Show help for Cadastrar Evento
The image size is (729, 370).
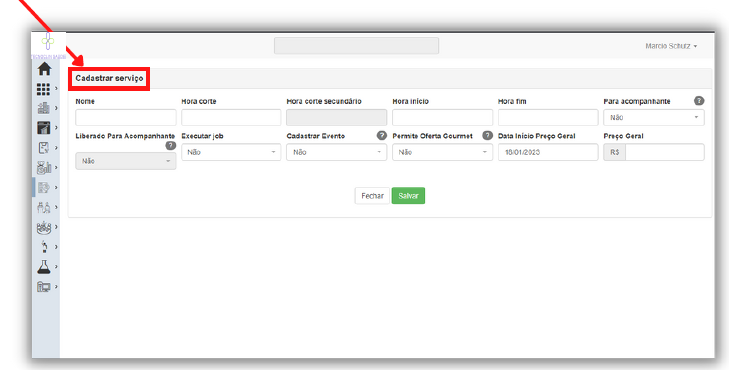point(382,136)
